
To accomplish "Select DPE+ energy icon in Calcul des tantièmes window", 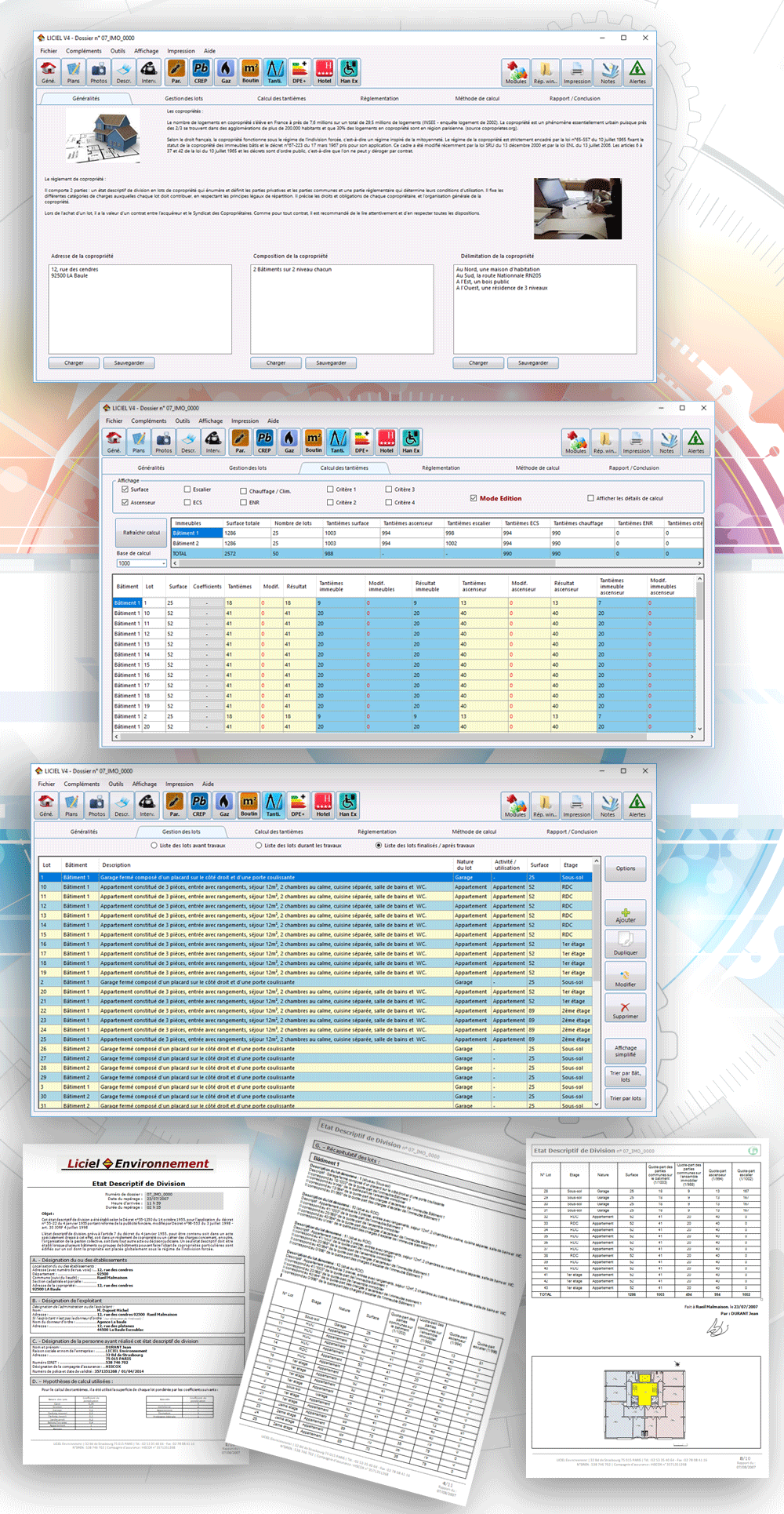I will (362, 442).
